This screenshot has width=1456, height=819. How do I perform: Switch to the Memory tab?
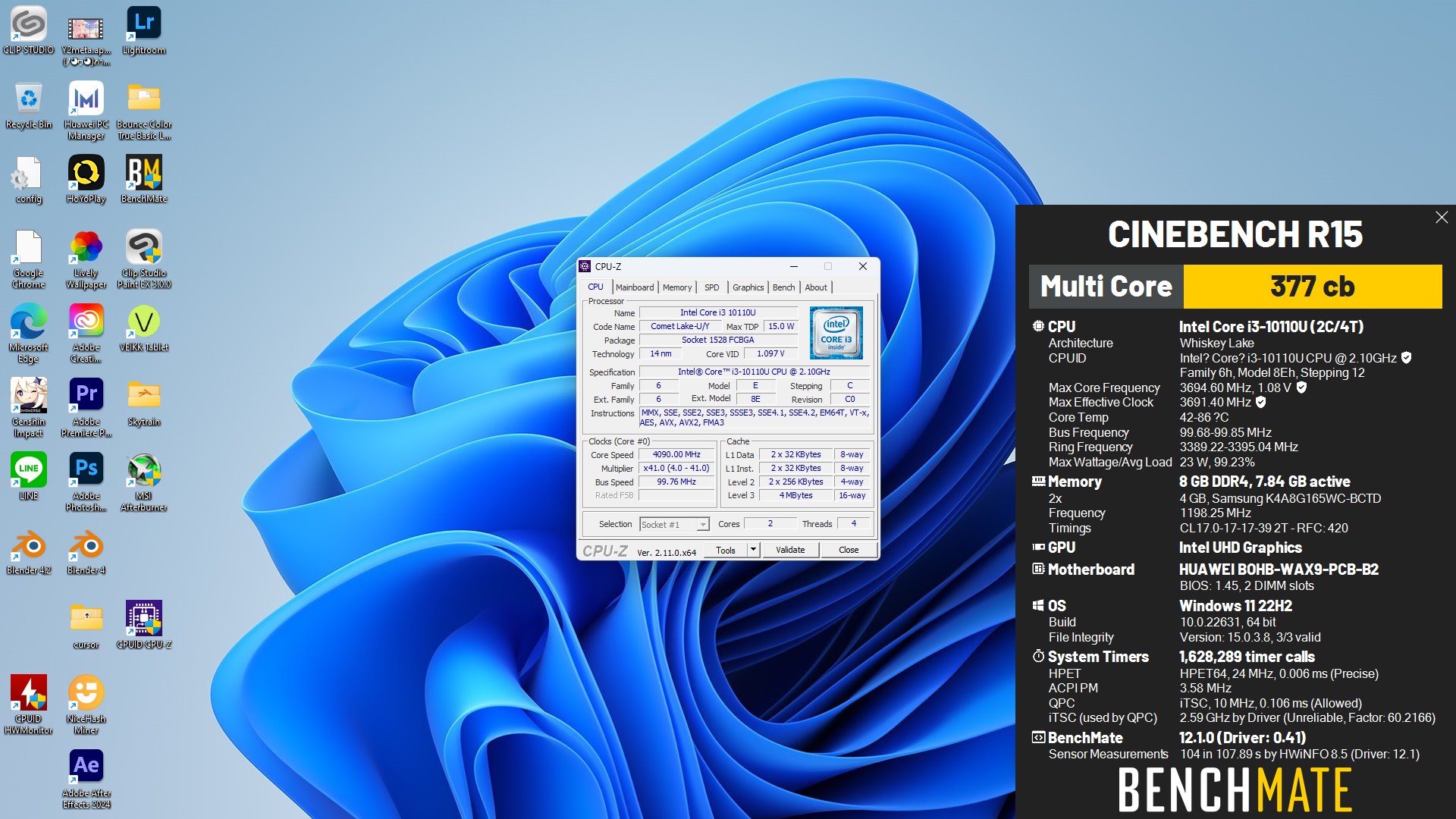pos(677,287)
